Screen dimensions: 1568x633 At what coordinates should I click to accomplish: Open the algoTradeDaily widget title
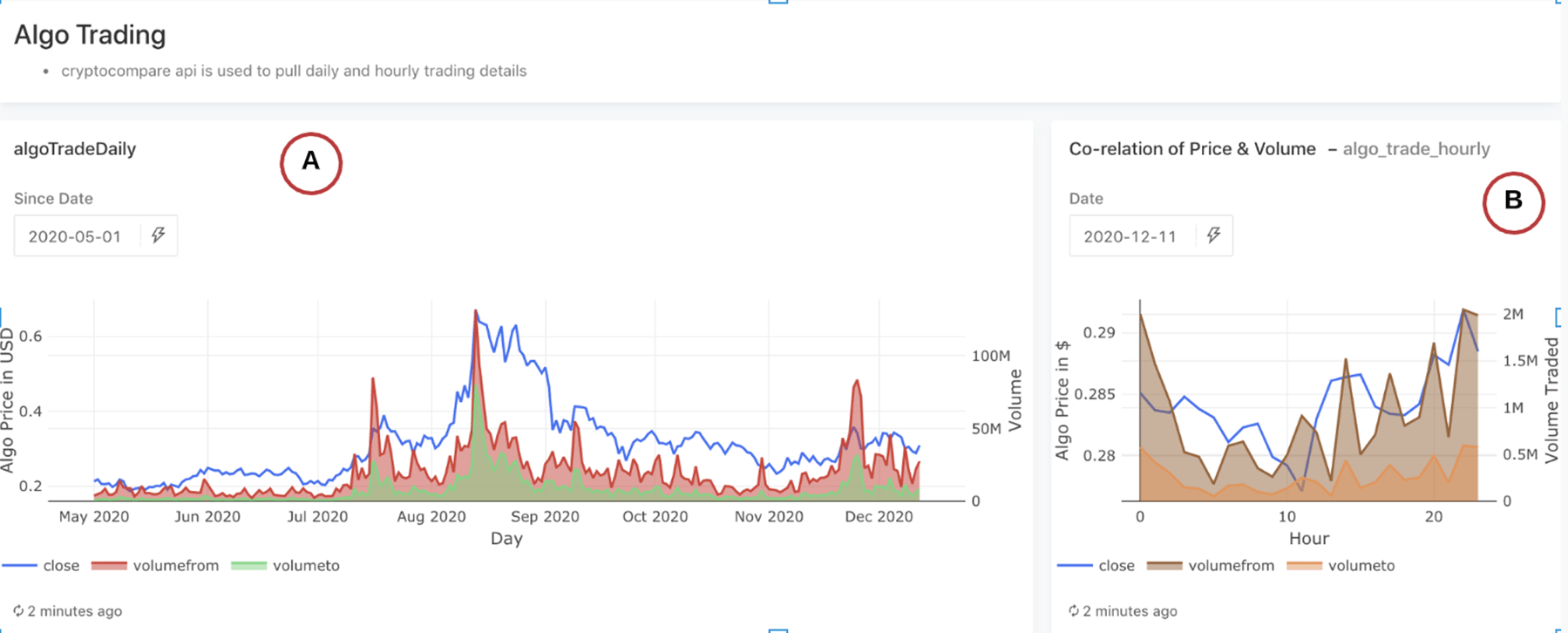(x=75, y=149)
